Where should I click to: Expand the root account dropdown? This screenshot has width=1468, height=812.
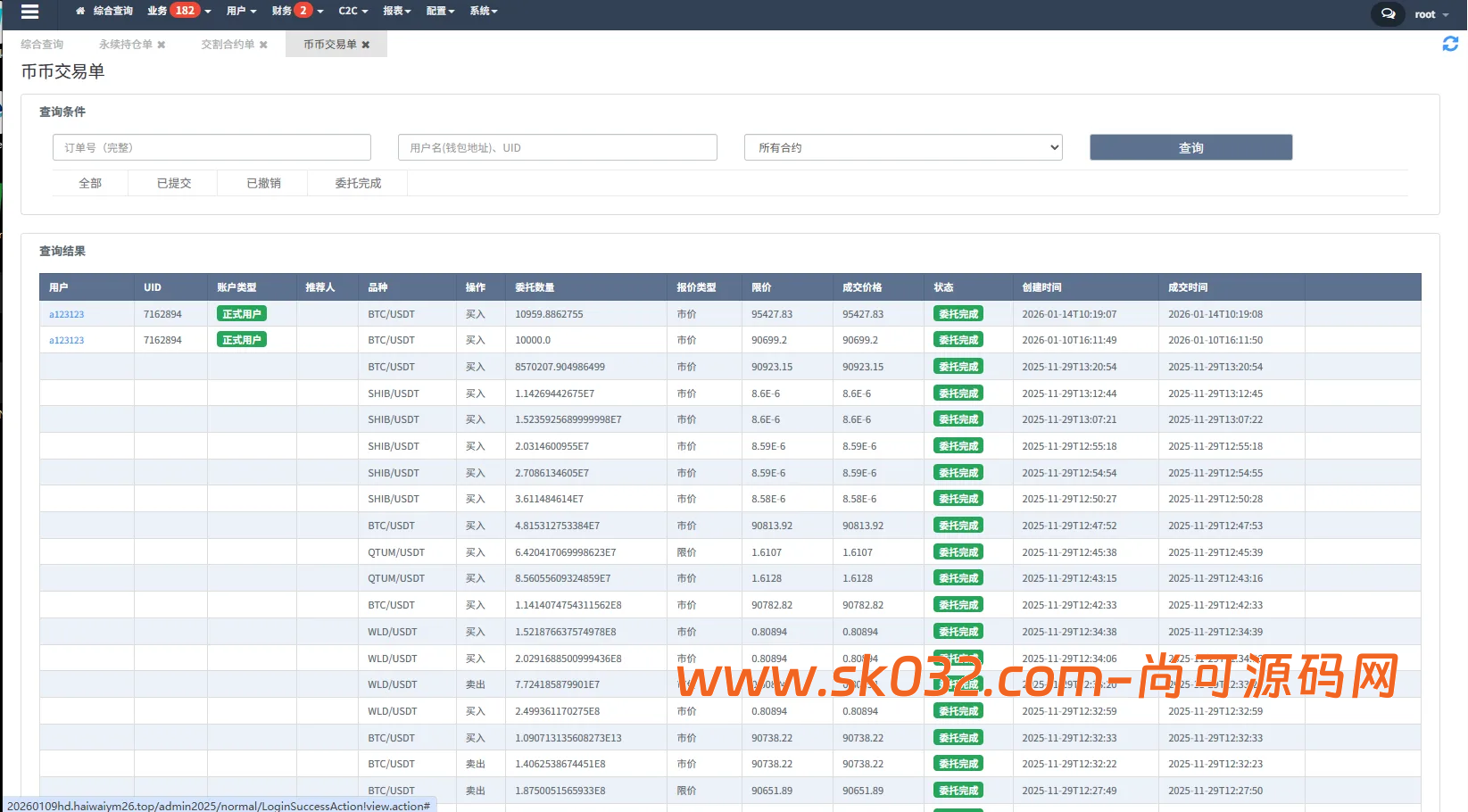[x=1431, y=14]
